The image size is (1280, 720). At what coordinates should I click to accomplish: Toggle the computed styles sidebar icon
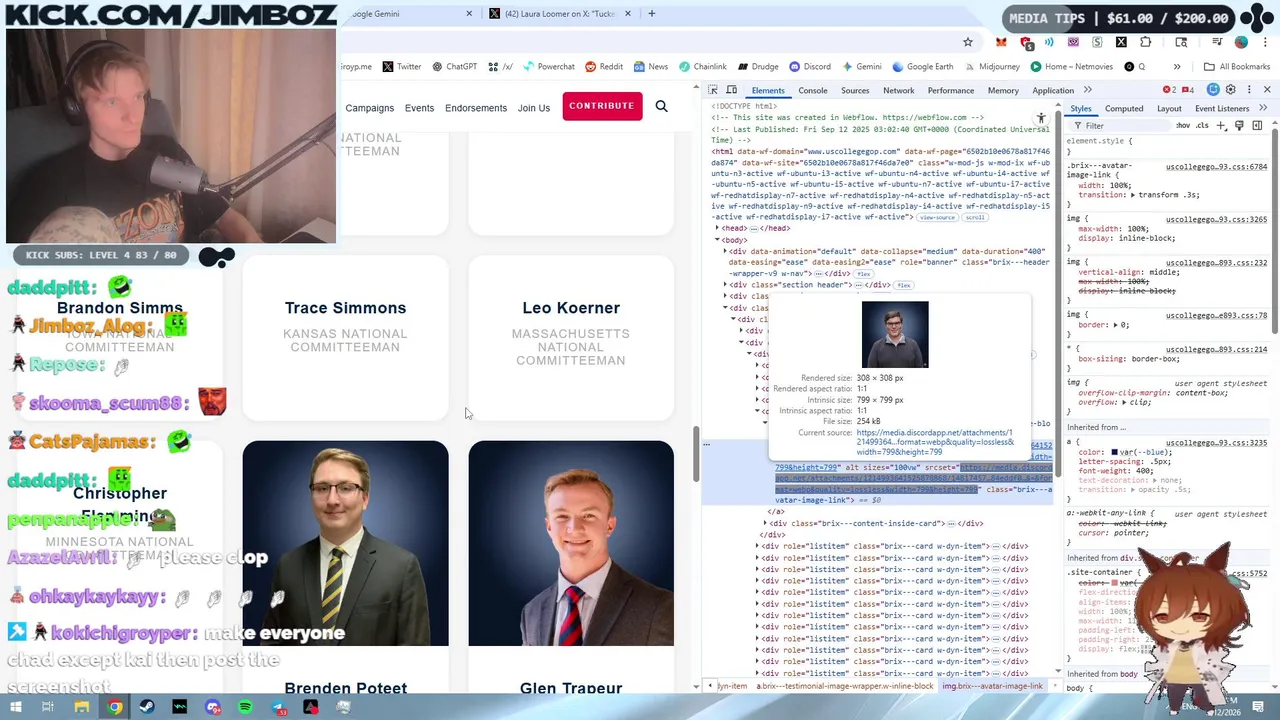1257,126
